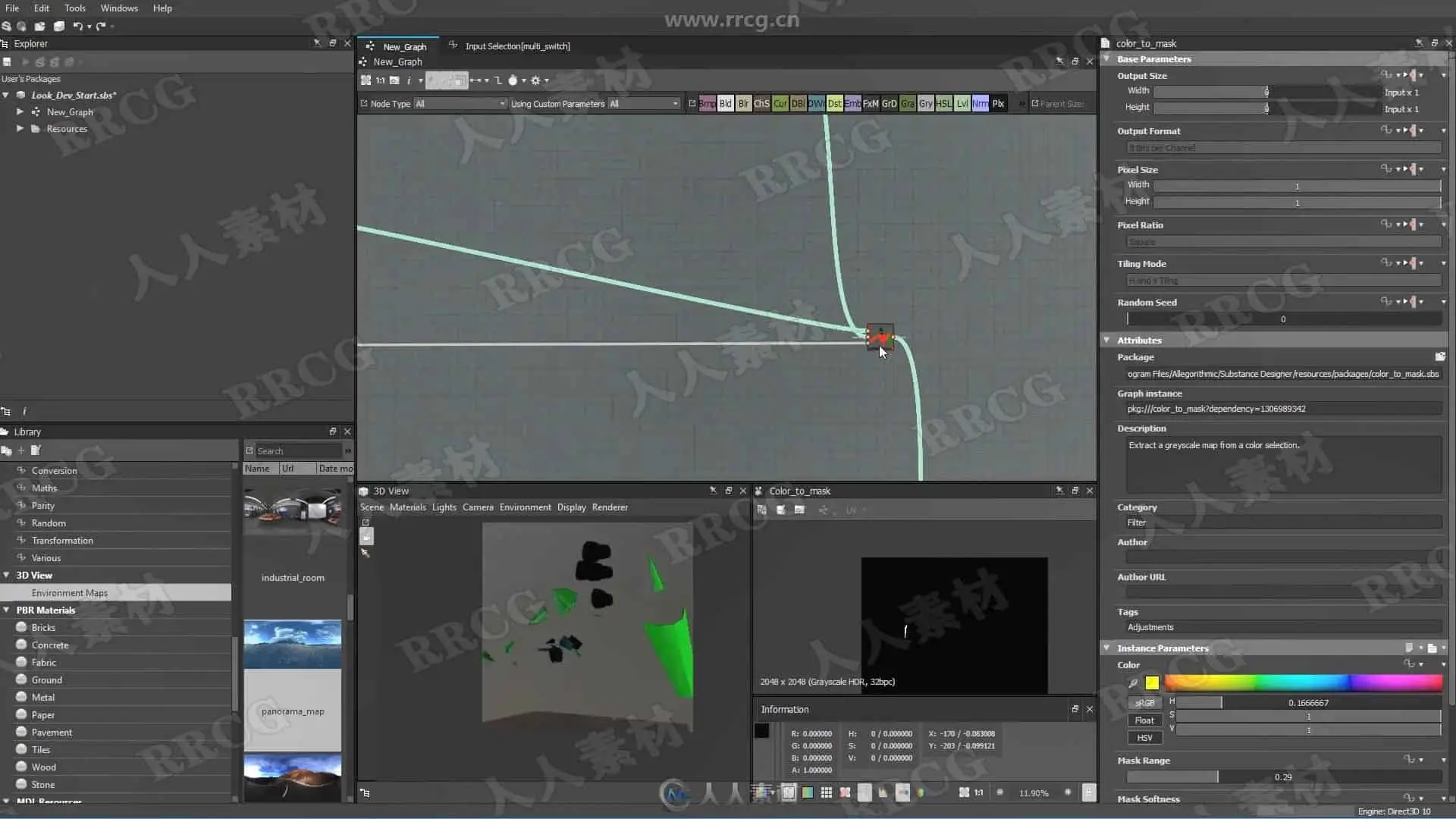Screen dimensions: 1456x819
Task: Toggle the HSV color mode button
Action: [x=1144, y=738]
